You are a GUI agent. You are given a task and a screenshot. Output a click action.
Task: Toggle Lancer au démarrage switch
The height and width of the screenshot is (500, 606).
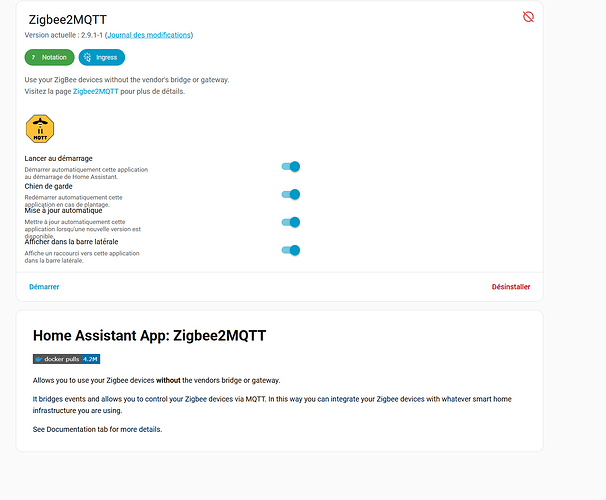coord(291,167)
